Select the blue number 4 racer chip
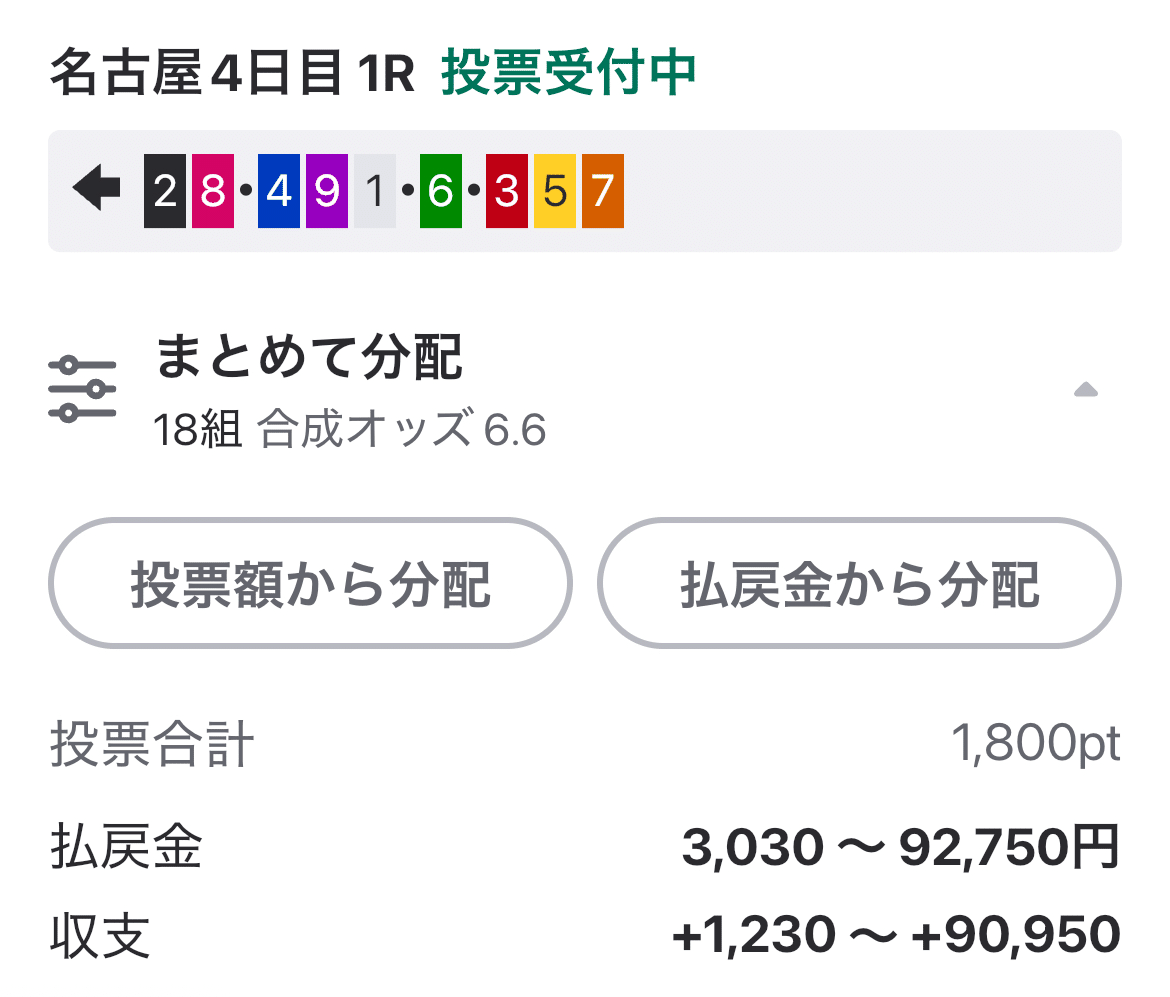This screenshot has height=997, width=1170. click(278, 190)
